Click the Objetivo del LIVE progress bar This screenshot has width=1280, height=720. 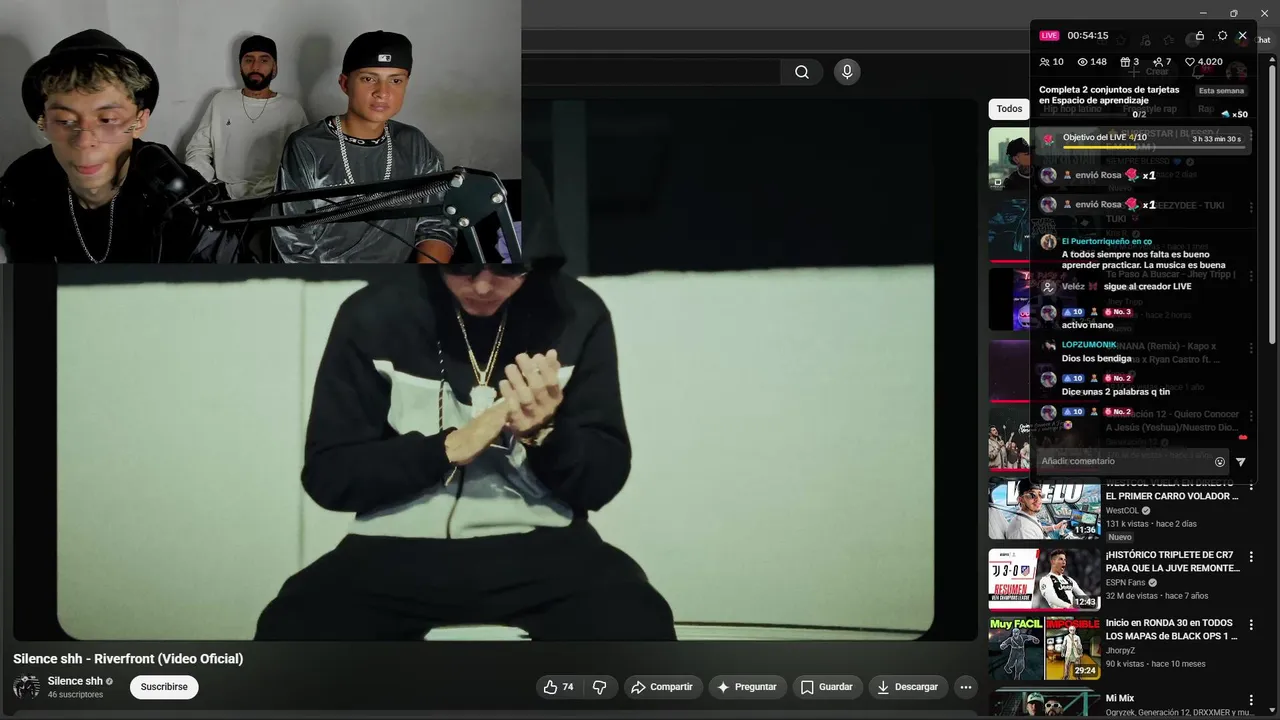coord(1154,148)
